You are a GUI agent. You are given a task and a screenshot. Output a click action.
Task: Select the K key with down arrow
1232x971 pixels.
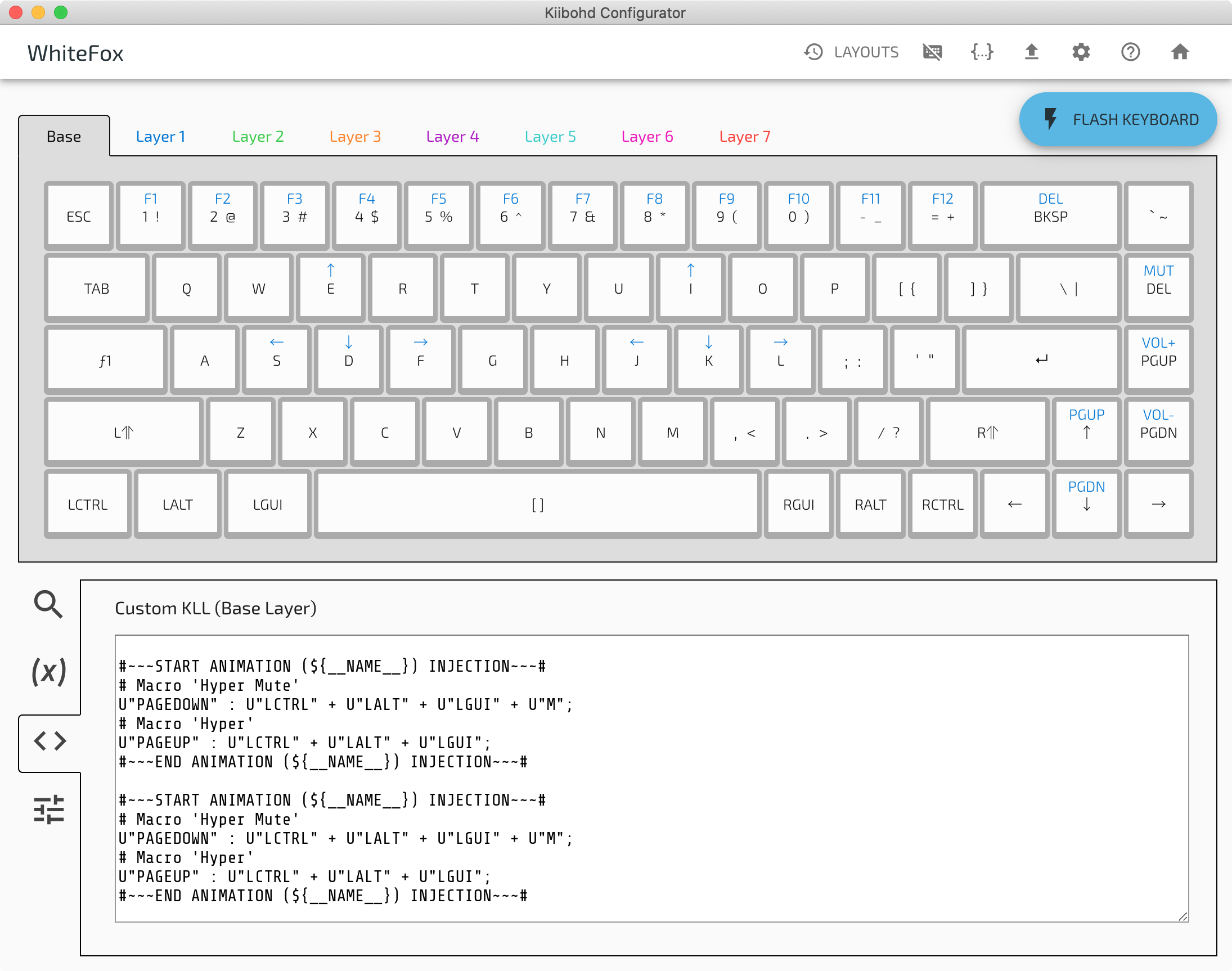pyautogui.click(x=708, y=361)
